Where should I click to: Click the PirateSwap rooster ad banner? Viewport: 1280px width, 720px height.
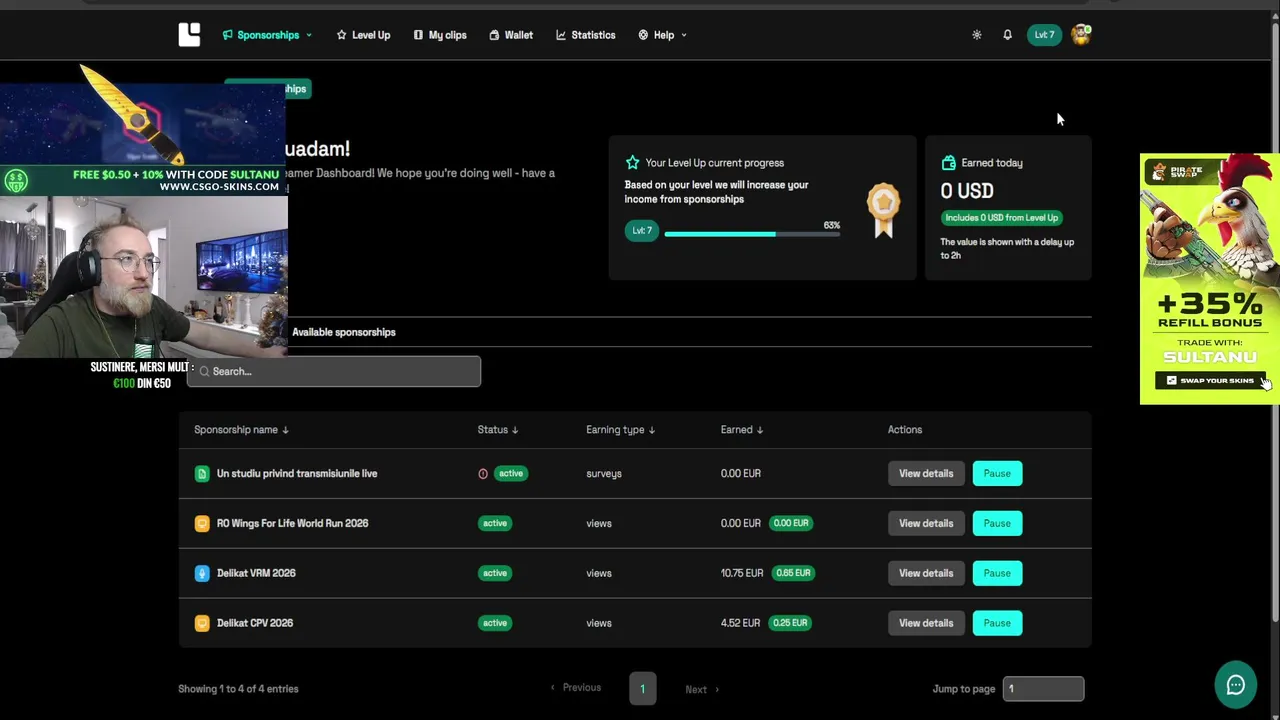click(1210, 279)
